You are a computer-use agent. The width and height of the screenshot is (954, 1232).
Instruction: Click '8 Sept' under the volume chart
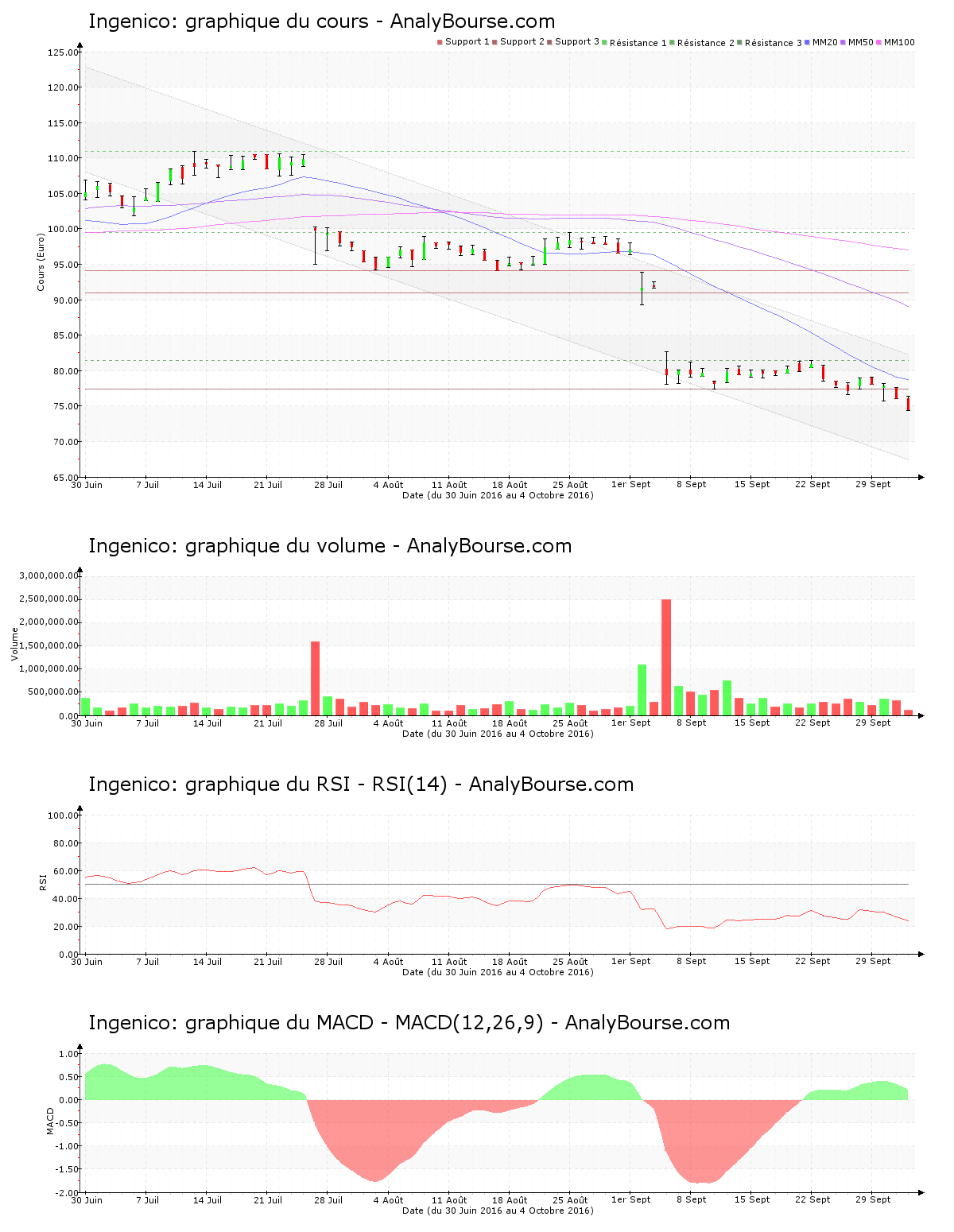pyautogui.click(x=691, y=723)
